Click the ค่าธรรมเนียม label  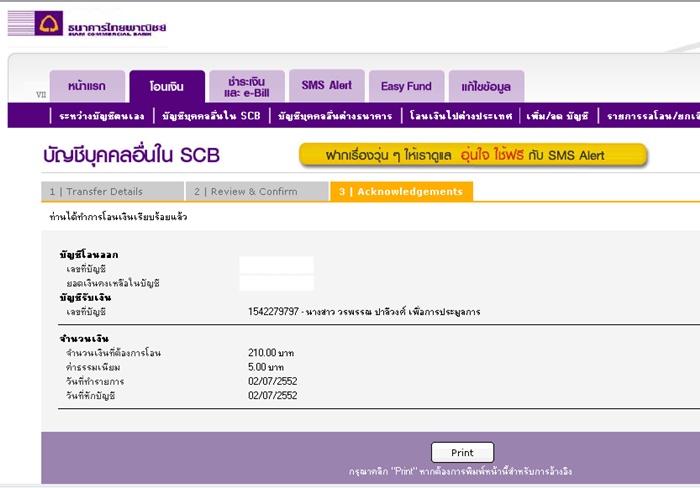pos(93,367)
